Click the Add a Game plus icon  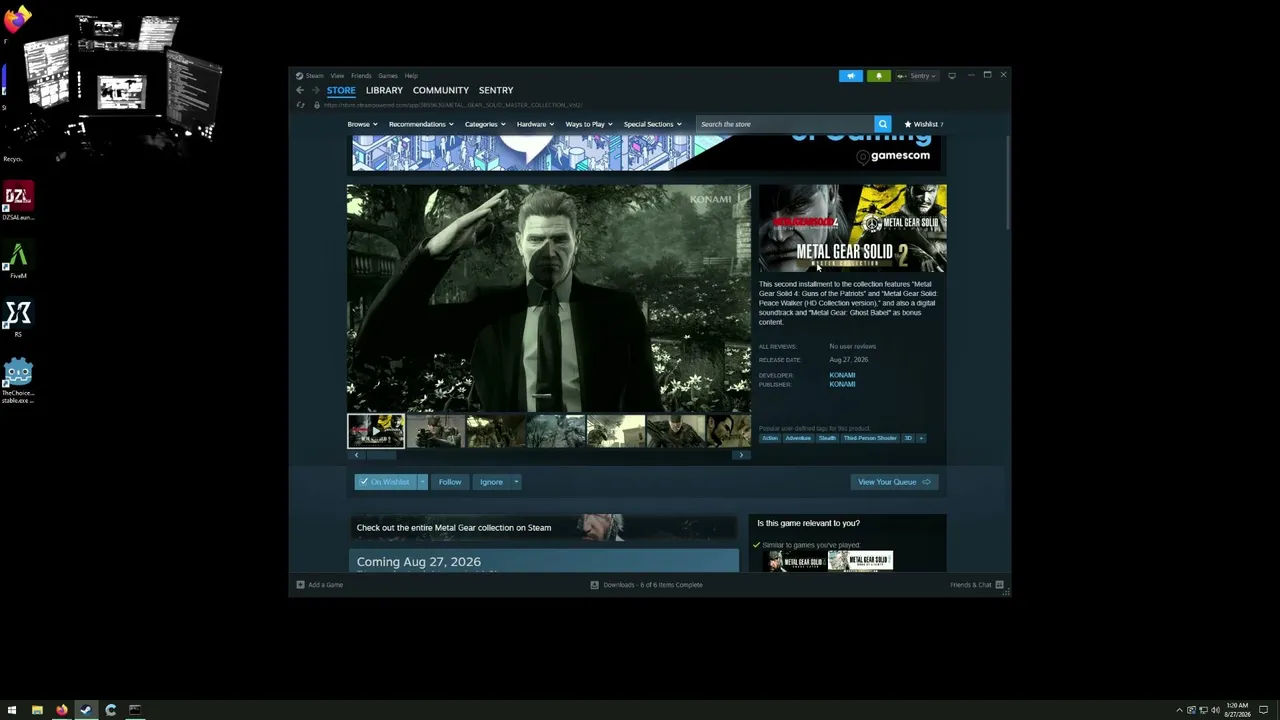[300, 585]
